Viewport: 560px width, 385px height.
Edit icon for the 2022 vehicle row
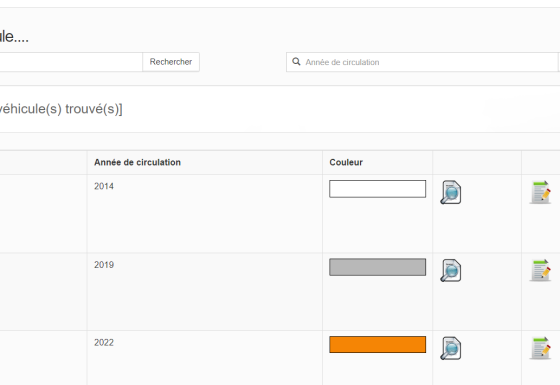click(x=540, y=348)
